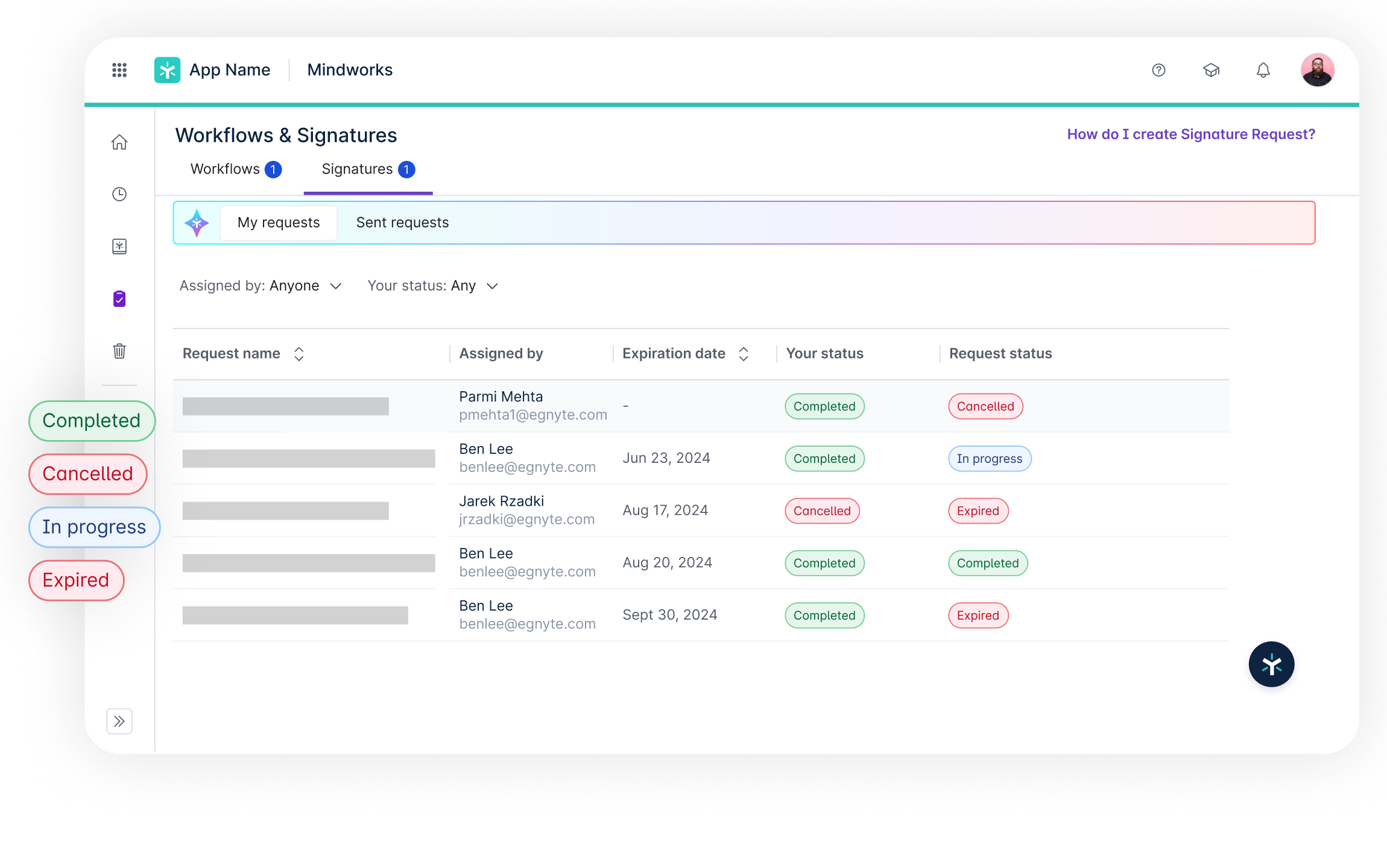Open How do I create Signature Request link
The height and width of the screenshot is (868, 1387).
1191,134
